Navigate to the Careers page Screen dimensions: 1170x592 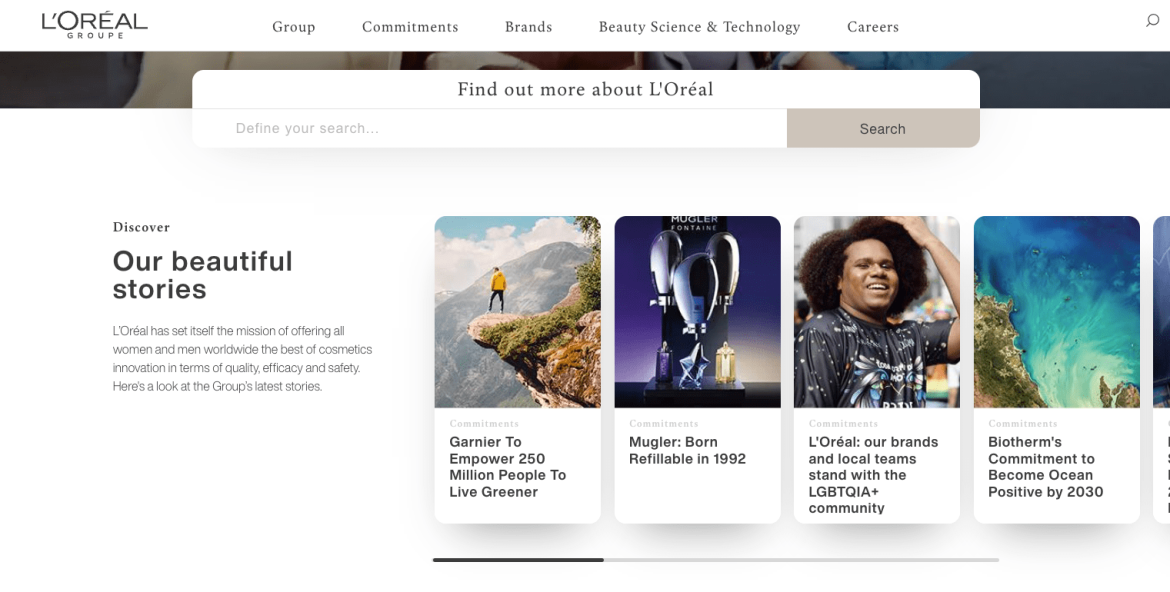coord(873,26)
